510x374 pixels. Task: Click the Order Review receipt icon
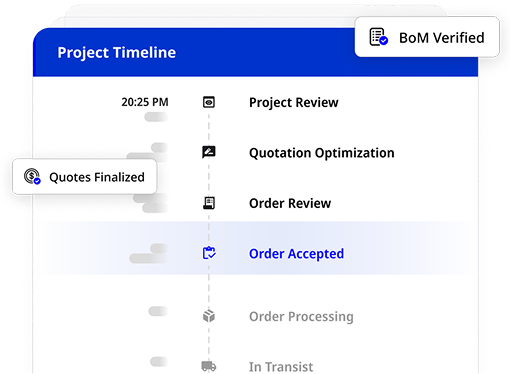(x=209, y=203)
